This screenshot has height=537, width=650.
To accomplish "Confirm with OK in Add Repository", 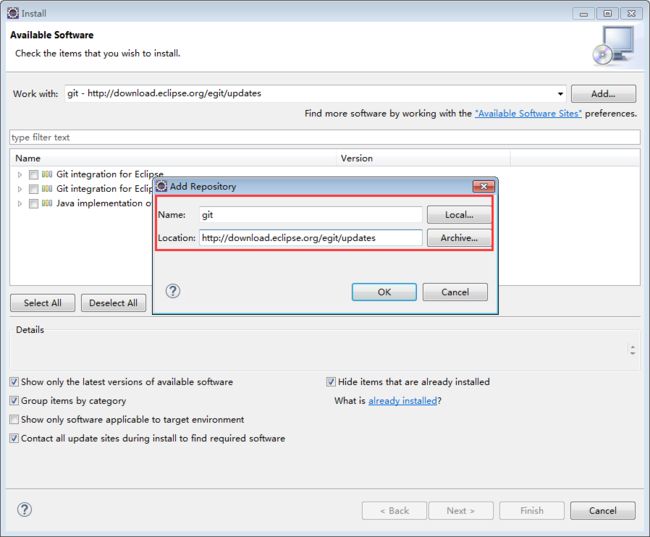I will pos(384,292).
